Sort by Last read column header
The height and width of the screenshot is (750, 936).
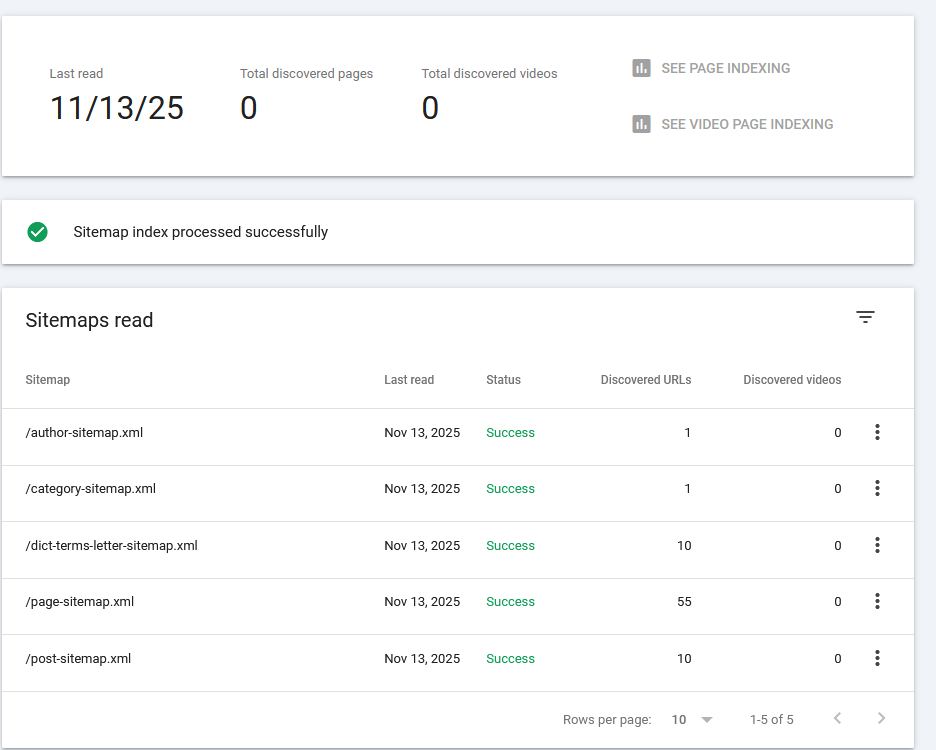click(x=409, y=380)
